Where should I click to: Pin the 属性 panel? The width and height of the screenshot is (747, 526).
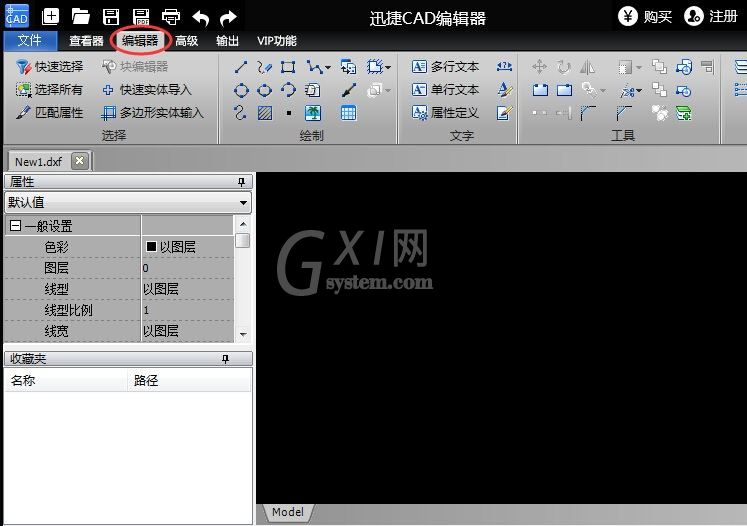point(242,182)
